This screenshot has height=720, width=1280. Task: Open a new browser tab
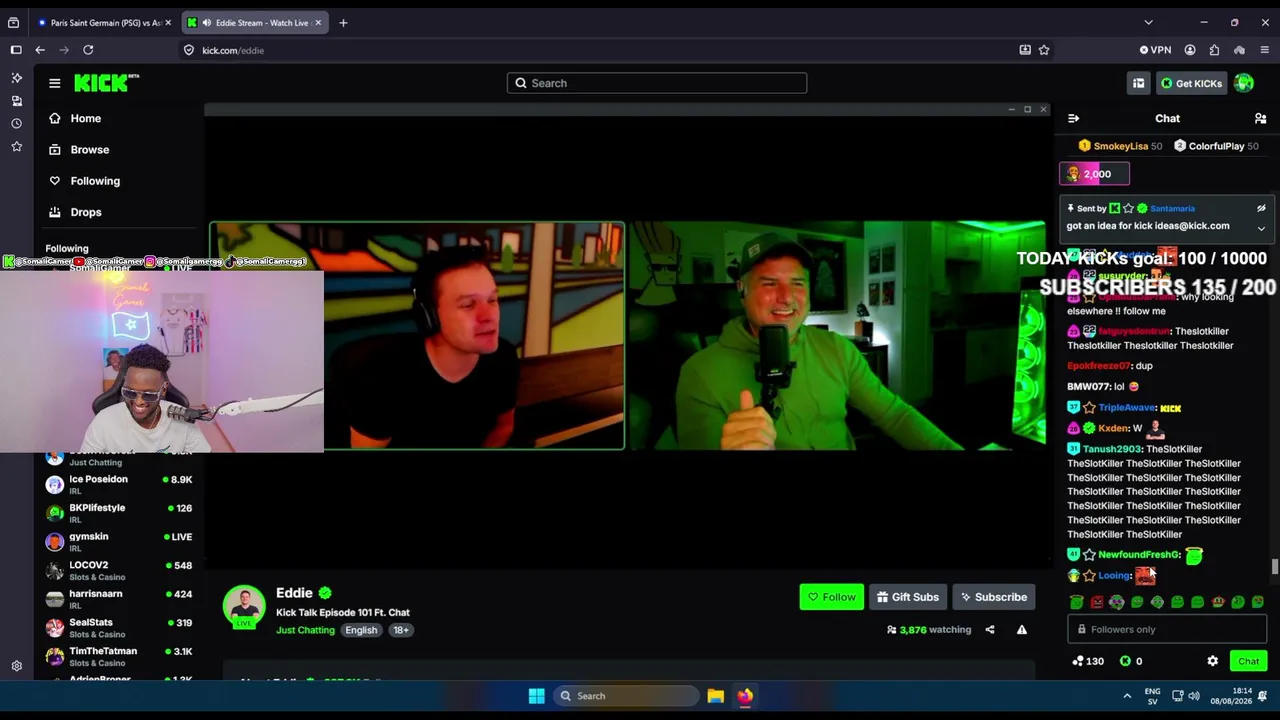(343, 22)
